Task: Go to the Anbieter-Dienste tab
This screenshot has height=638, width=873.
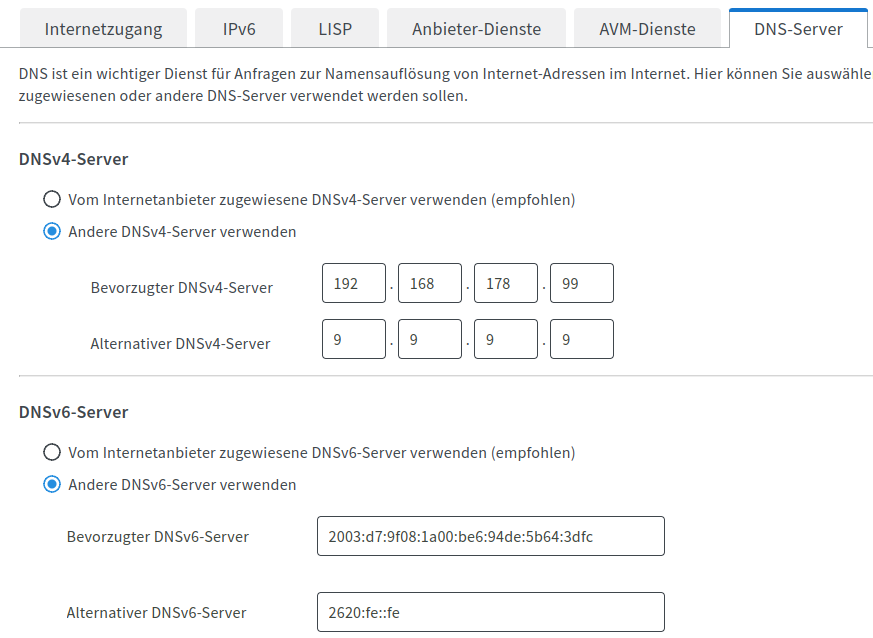Action: pyautogui.click(x=476, y=29)
